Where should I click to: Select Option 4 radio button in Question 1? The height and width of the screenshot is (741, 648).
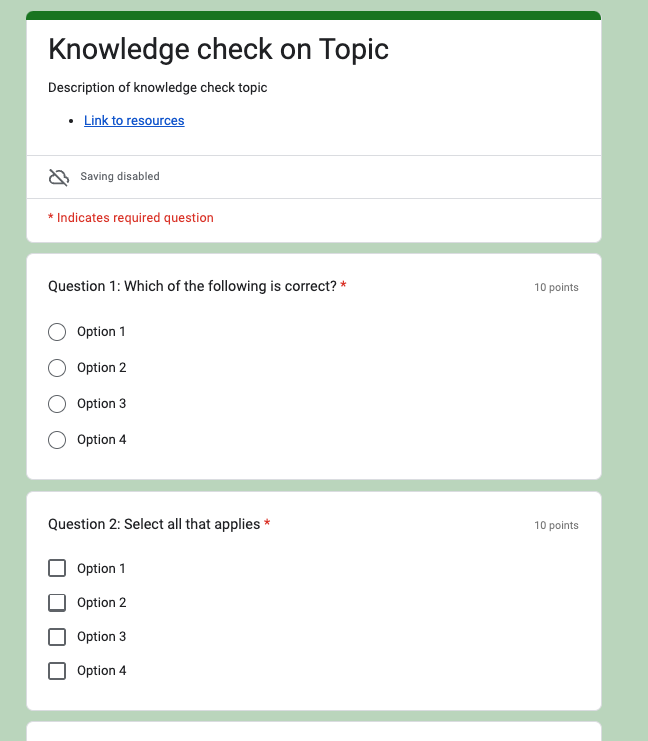[x=57, y=440]
